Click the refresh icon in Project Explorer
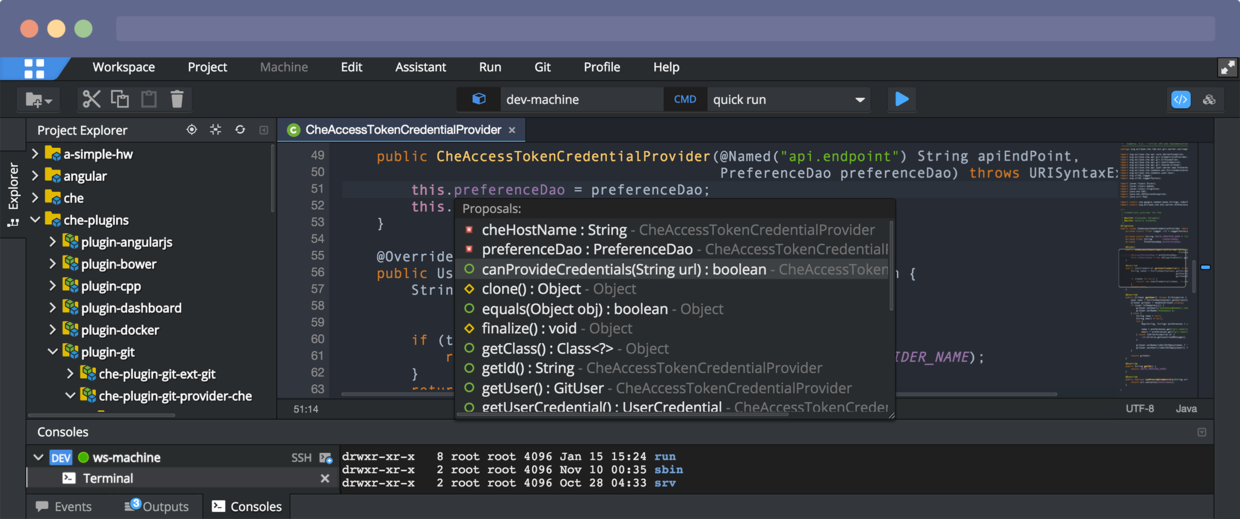Viewport: 1240px width, 519px height. point(240,130)
